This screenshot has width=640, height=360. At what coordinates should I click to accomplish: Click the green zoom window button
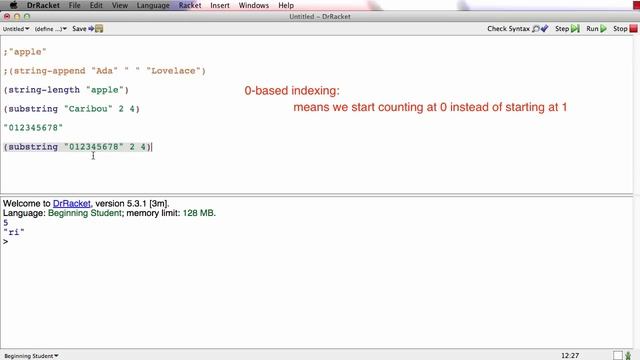(27, 17)
